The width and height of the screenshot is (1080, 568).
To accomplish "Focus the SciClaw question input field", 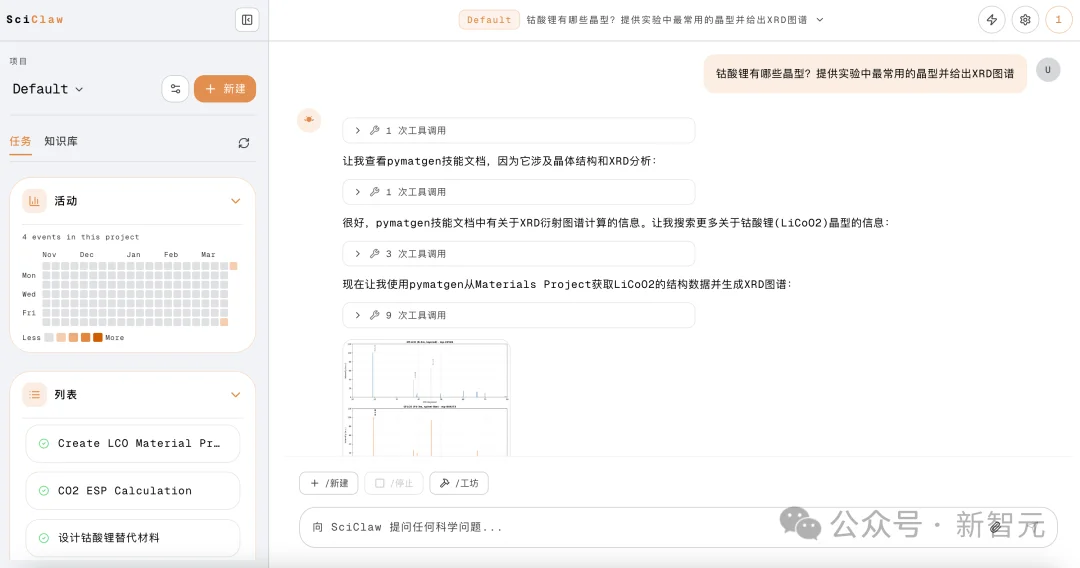I will 678,527.
